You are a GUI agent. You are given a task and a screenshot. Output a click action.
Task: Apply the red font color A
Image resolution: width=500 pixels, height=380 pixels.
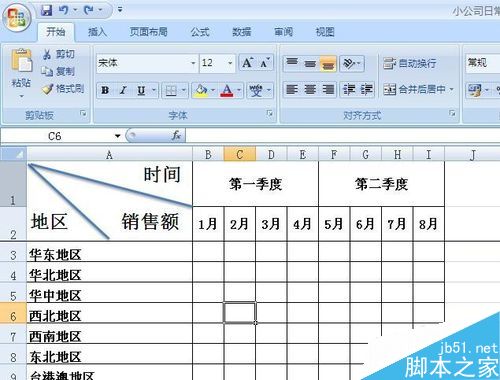pos(227,90)
